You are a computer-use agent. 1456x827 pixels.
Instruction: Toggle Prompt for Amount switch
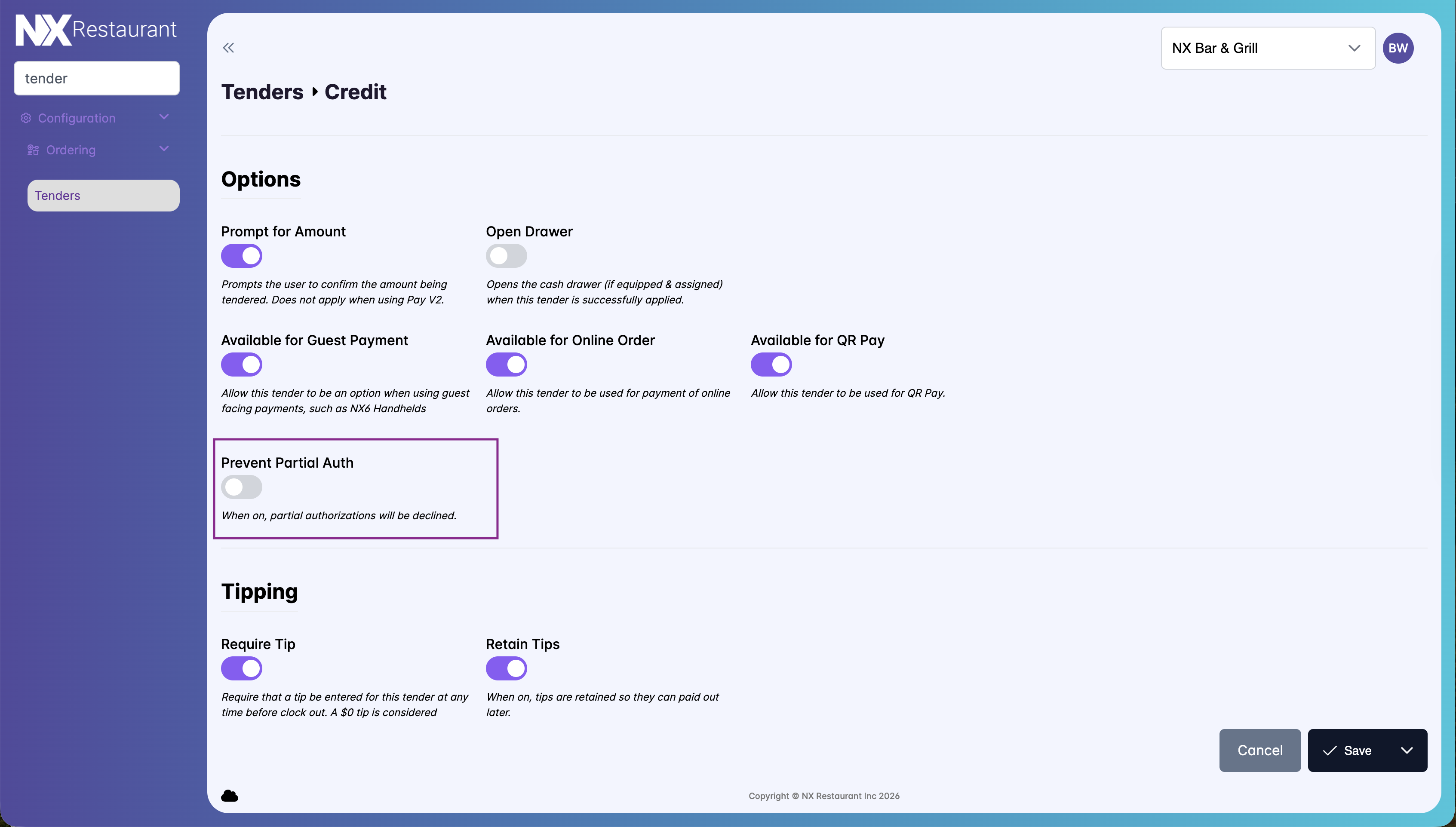tap(241, 256)
